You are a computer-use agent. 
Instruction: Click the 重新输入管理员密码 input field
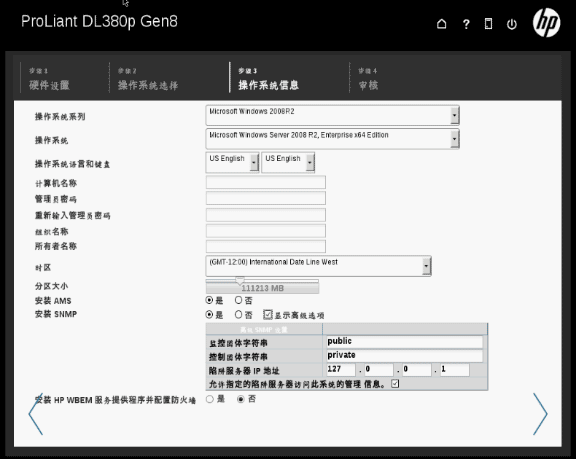[x=266, y=215]
